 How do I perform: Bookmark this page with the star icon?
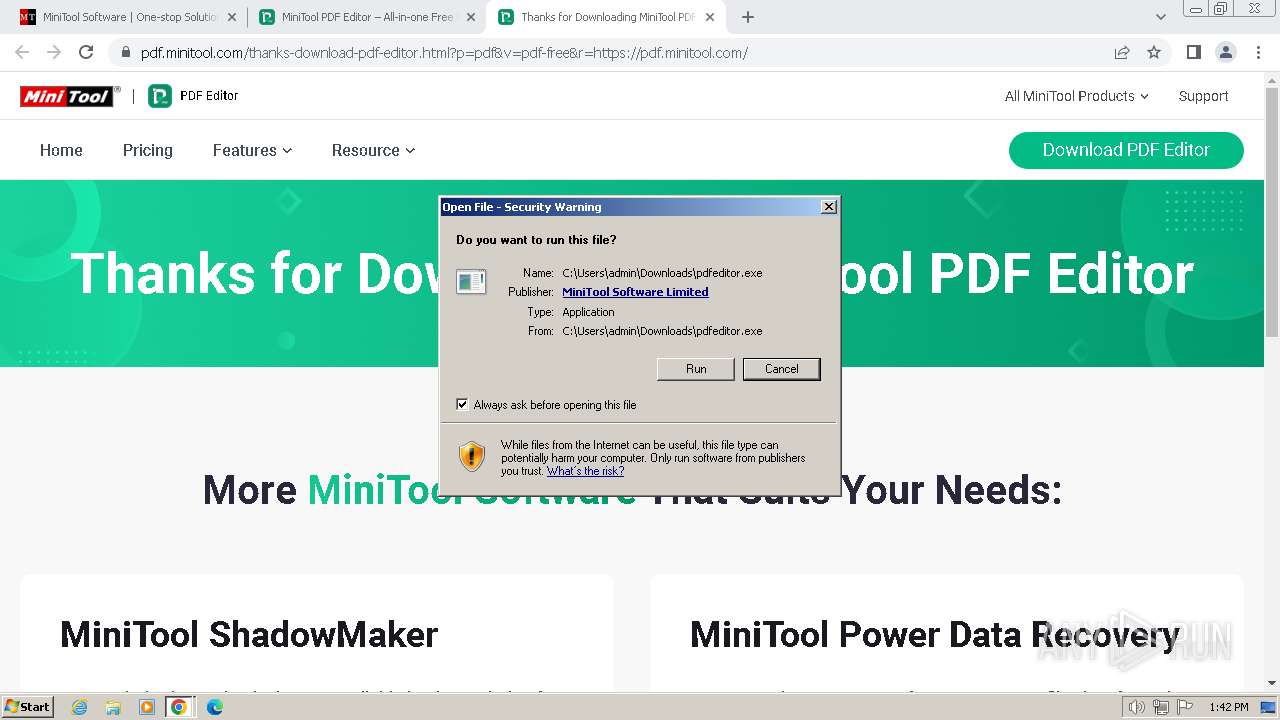pyautogui.click(x=1154, y=52)
